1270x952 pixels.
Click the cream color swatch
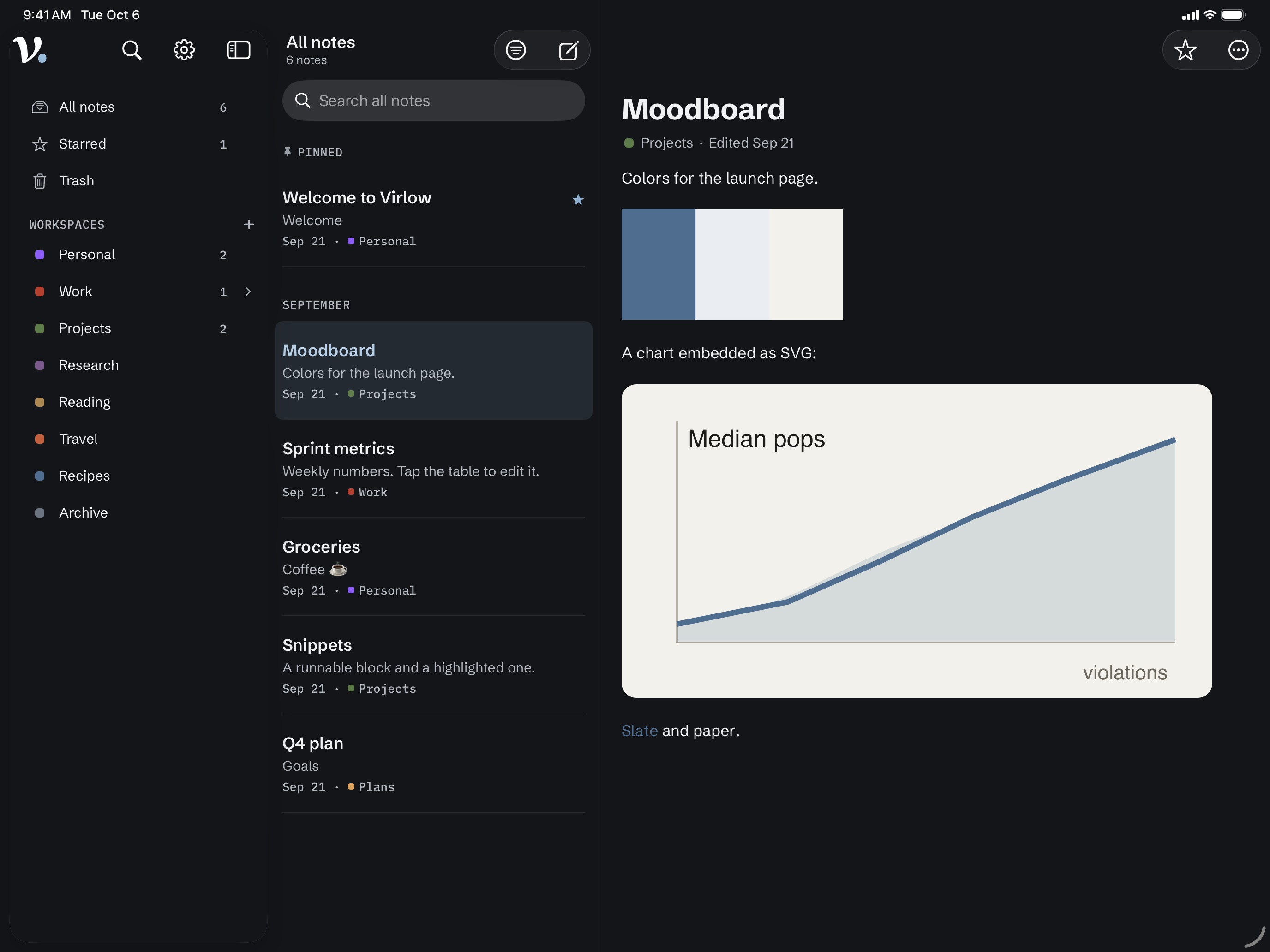pyautogui.click(x=806, y=264)
